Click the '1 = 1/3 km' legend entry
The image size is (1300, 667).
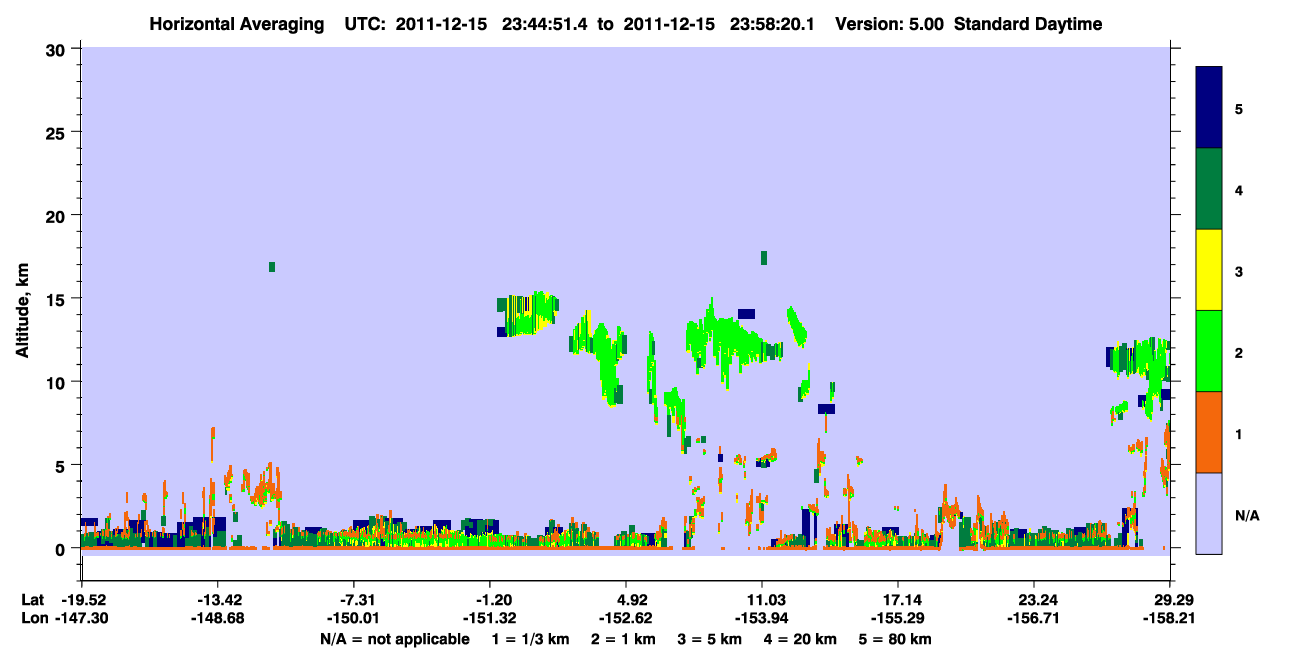coord(529,639)
